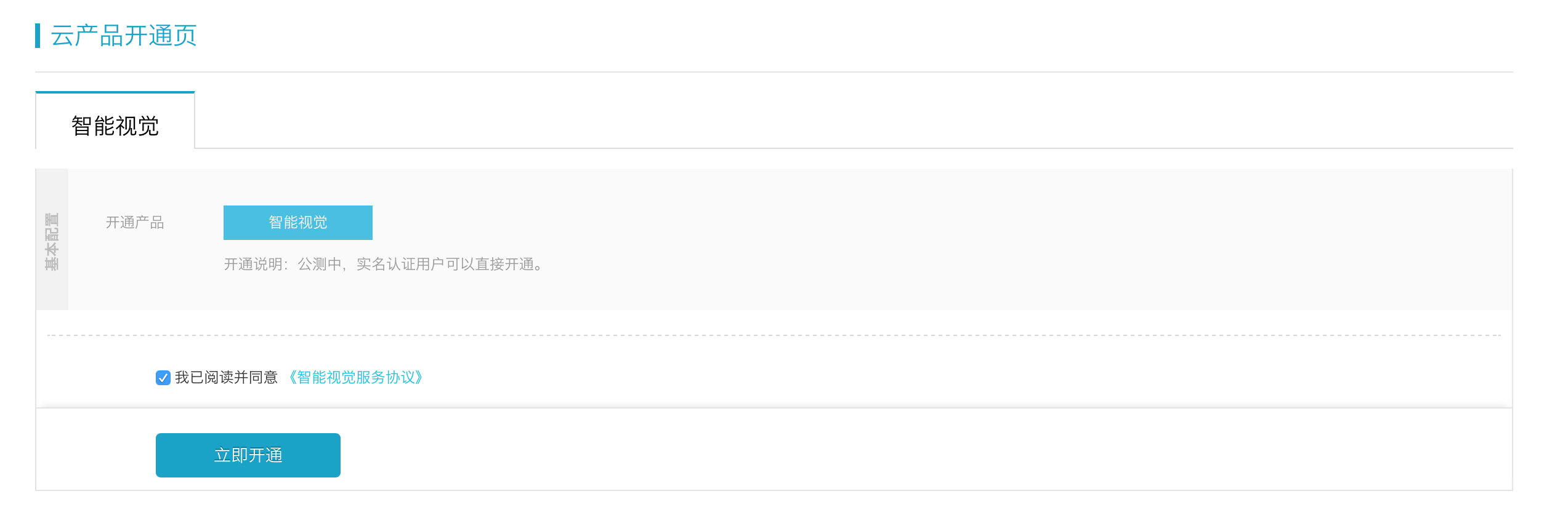Image resolution: width=1568 pixels, height=523 pixels.
Task: Click the empty tab bar right of 智能视觉
Action: tap(854, 120)
